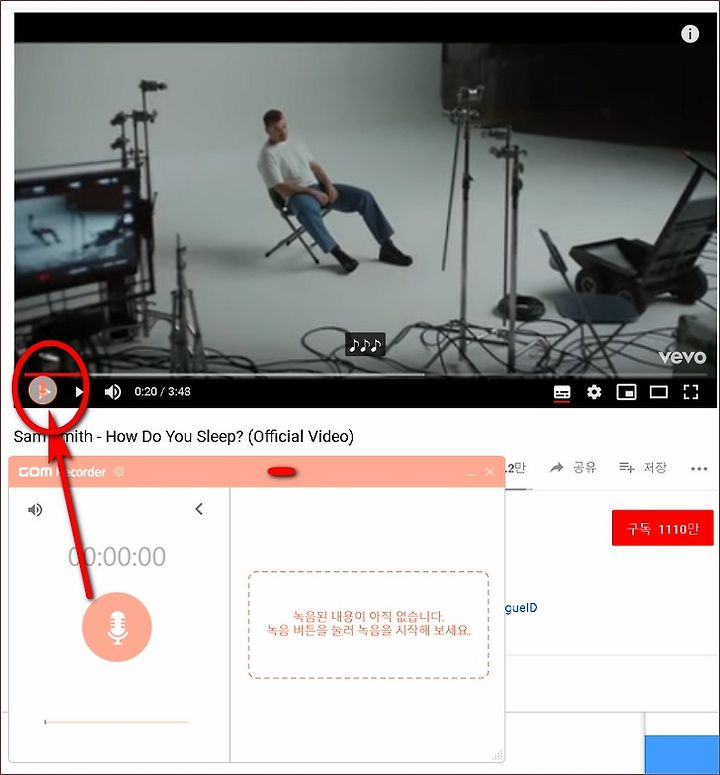Image resolution: width=720 pixels, height=775 pixels.
Task: Enable theater mode view
Action: (x=658, y=392)
